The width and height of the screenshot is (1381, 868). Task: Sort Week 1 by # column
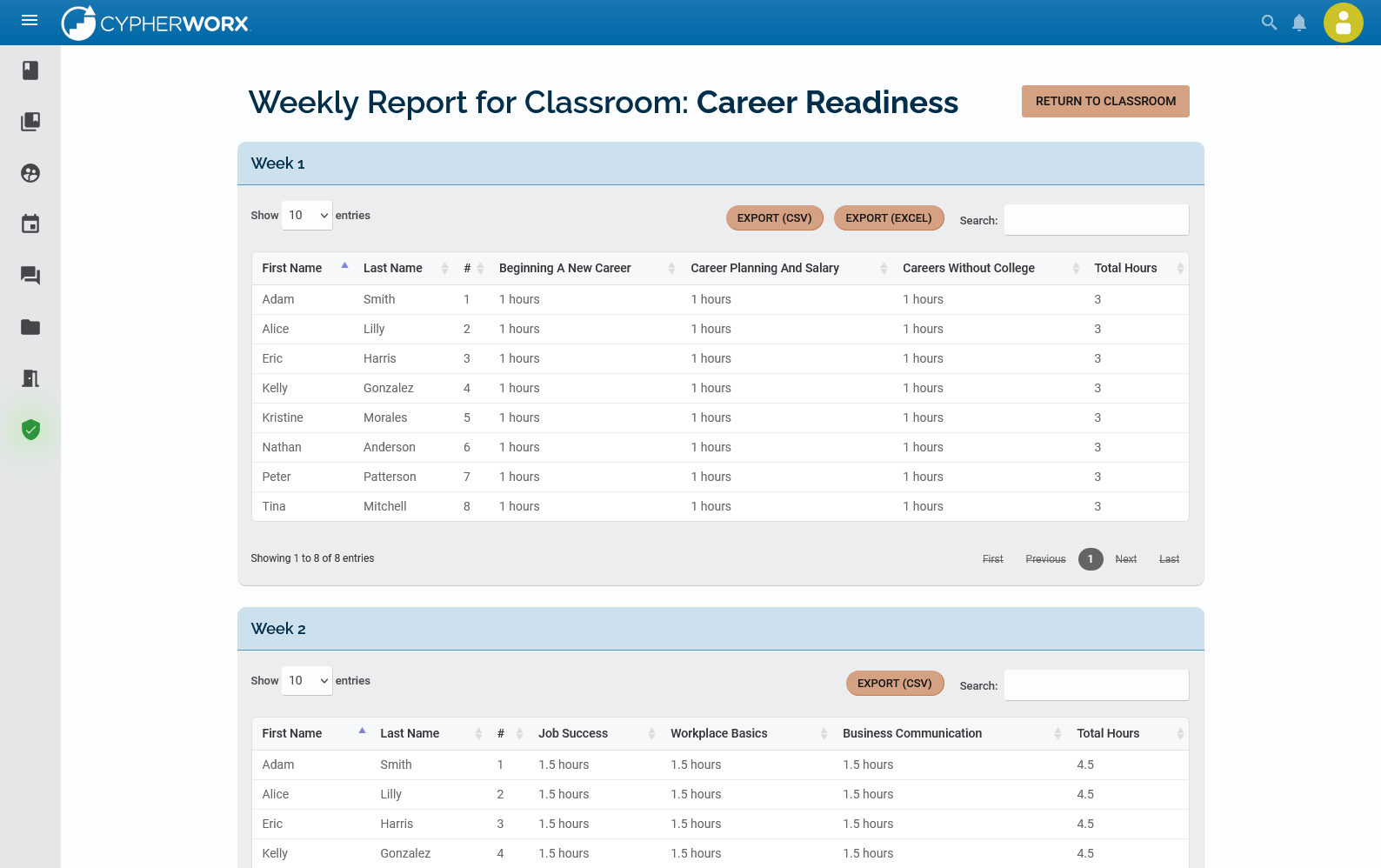click(x=472, y=268)
